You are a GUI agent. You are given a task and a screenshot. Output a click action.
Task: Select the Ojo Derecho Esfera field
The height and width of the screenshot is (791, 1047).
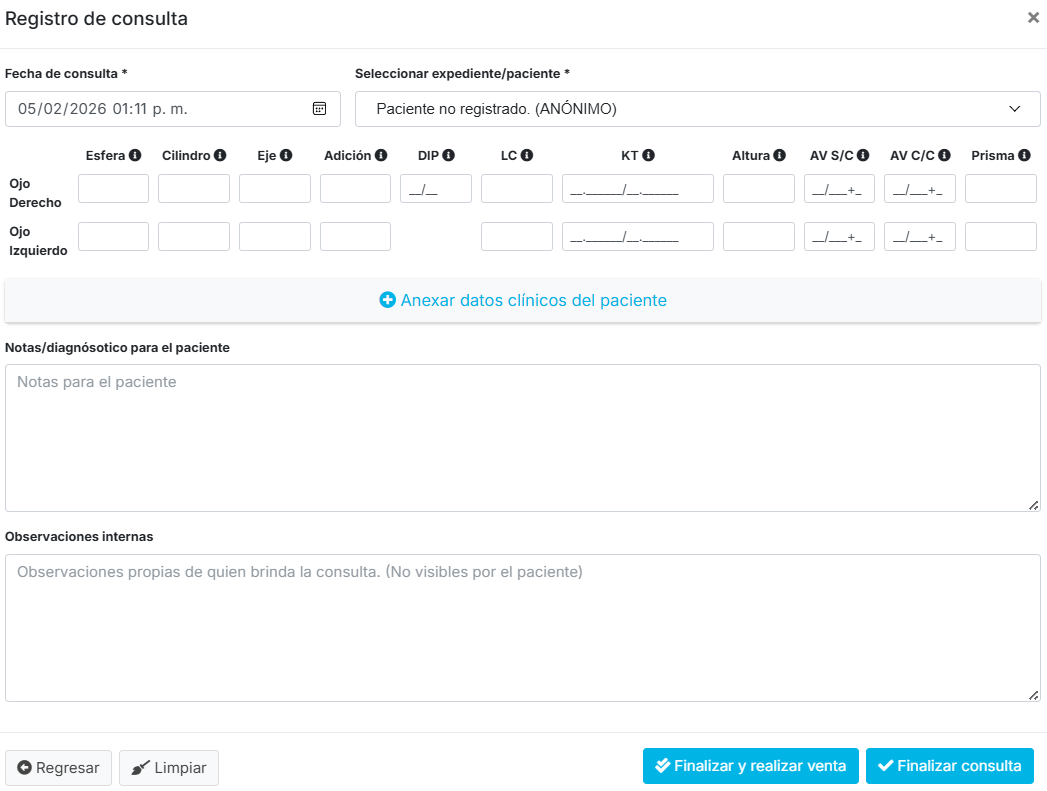point(113,189)
